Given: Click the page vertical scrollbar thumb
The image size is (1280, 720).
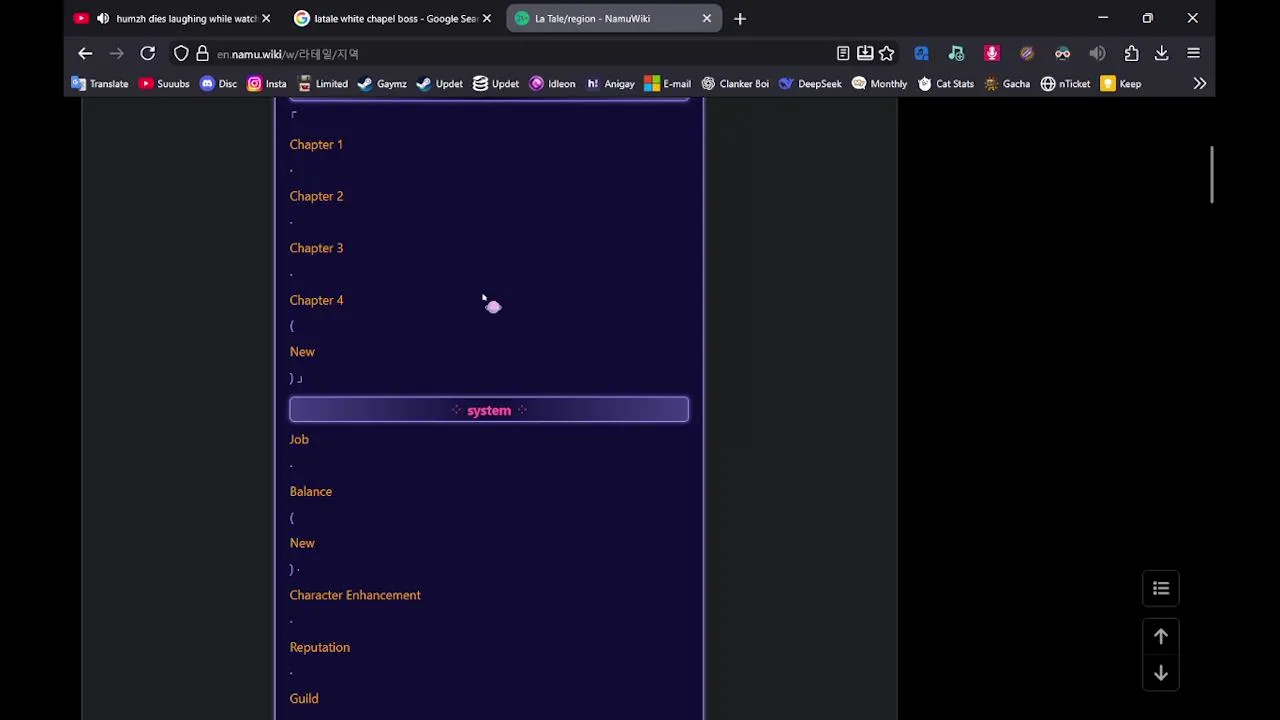Looking at the screenshot, I should coord(1211,175).
